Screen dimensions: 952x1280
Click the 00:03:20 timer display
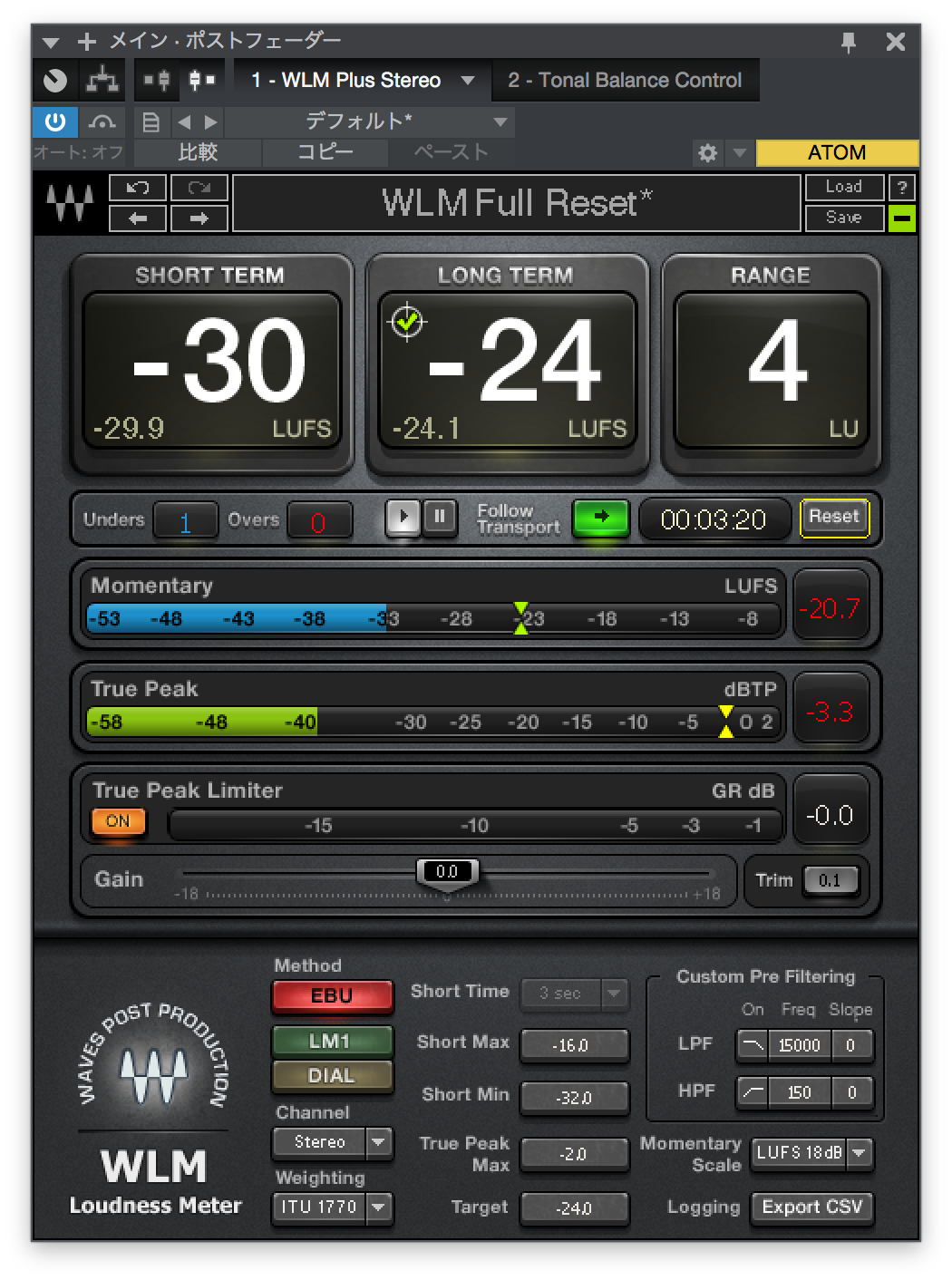point(714,519)
